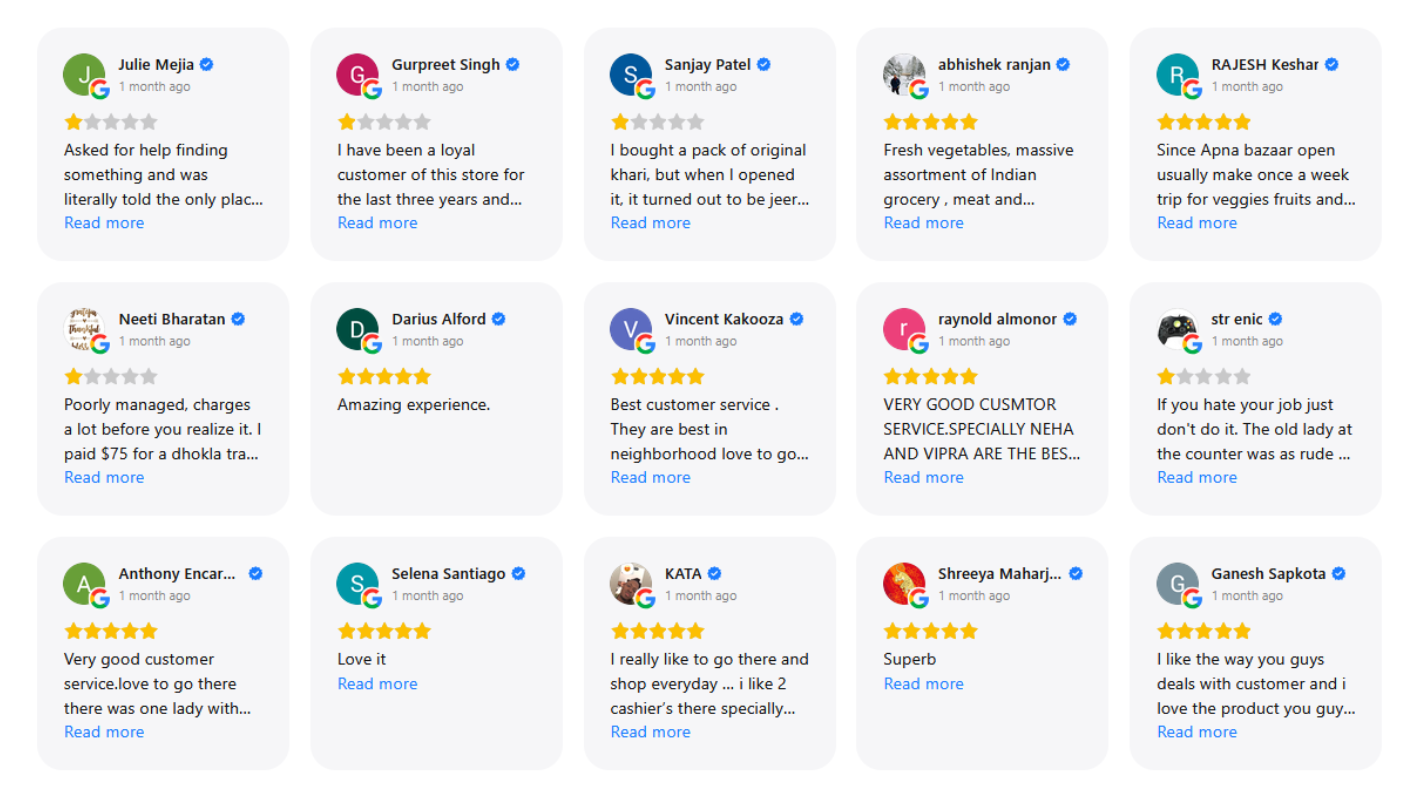Click Darius Alford's 'Amazing experience.' review text
The image size is (1410, 787).
coord(413,405)
